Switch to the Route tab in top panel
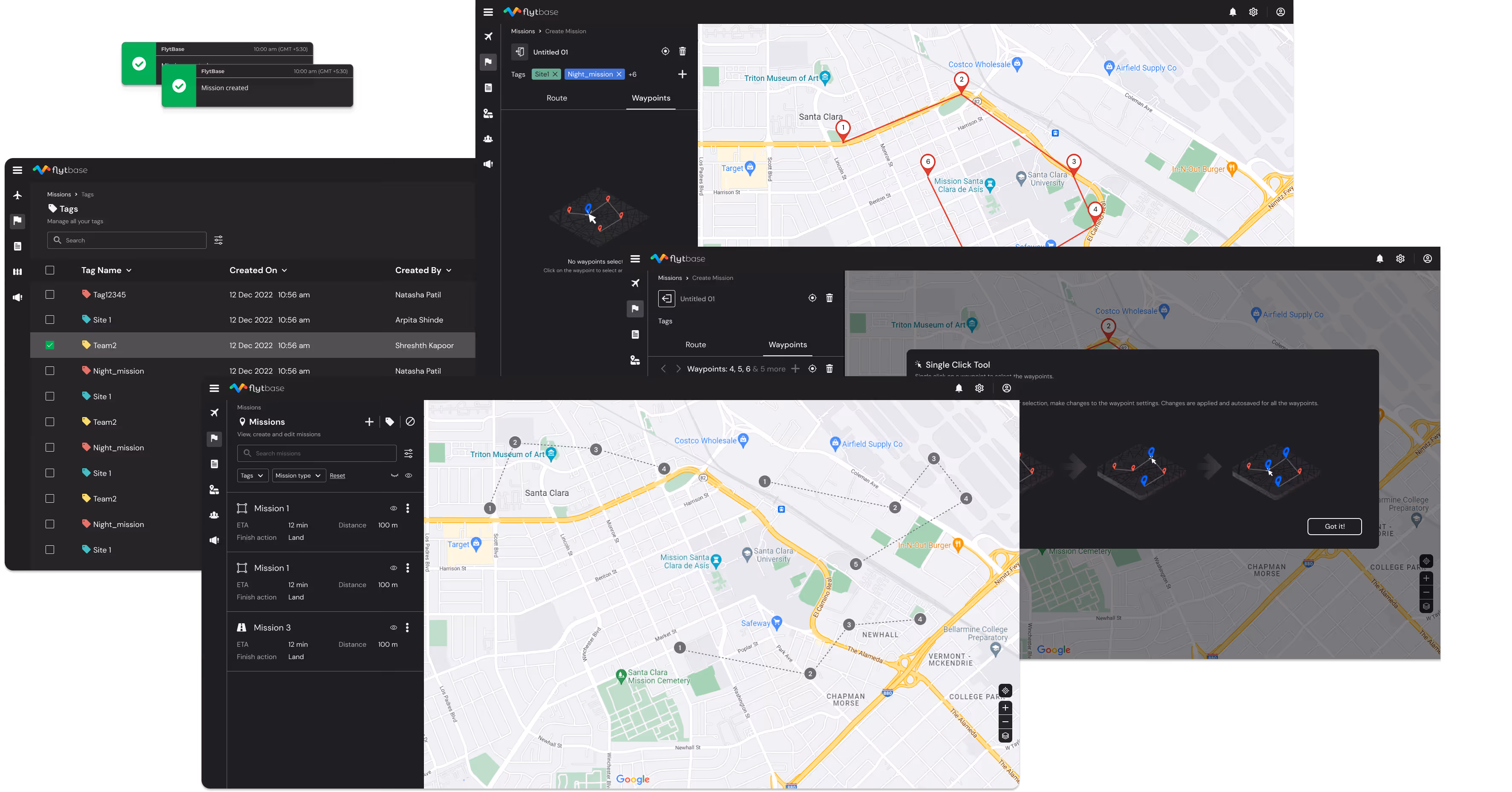 (x=556, y=98)
